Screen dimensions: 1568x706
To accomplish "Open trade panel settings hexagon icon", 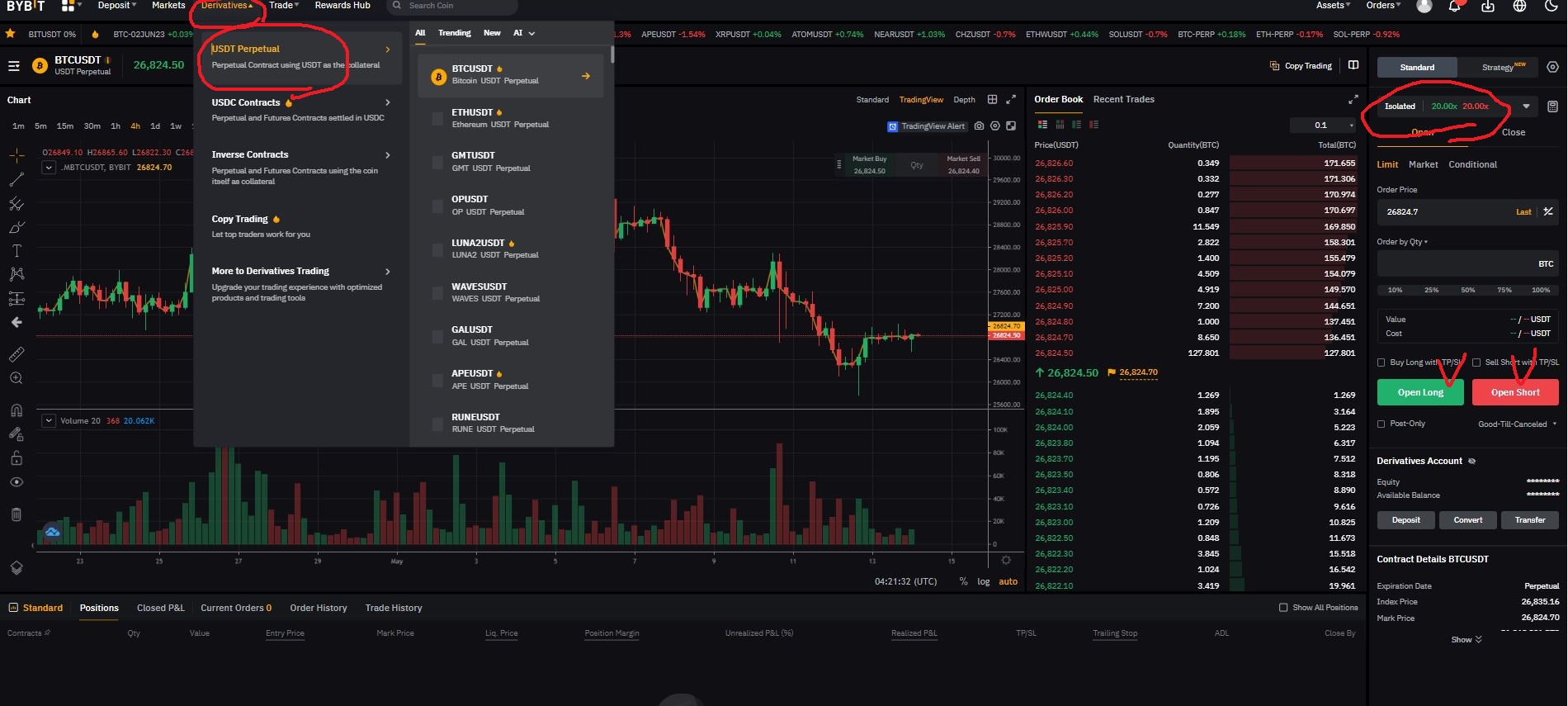I will 1552,68.
